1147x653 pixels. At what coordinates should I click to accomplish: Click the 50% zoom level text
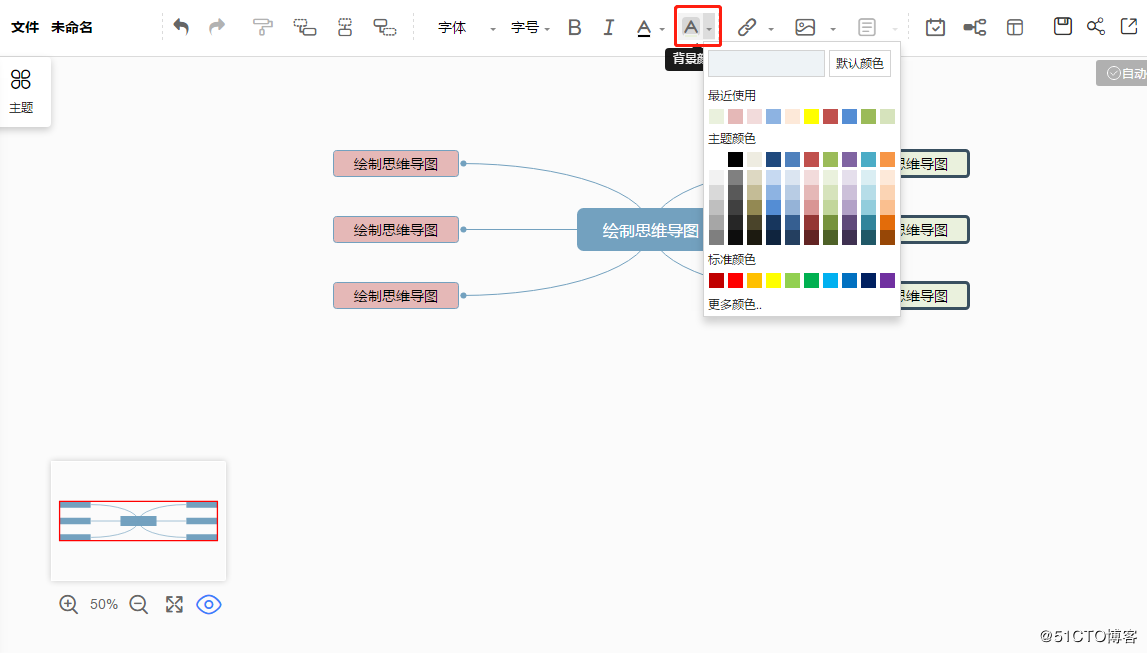pos(103,604)
